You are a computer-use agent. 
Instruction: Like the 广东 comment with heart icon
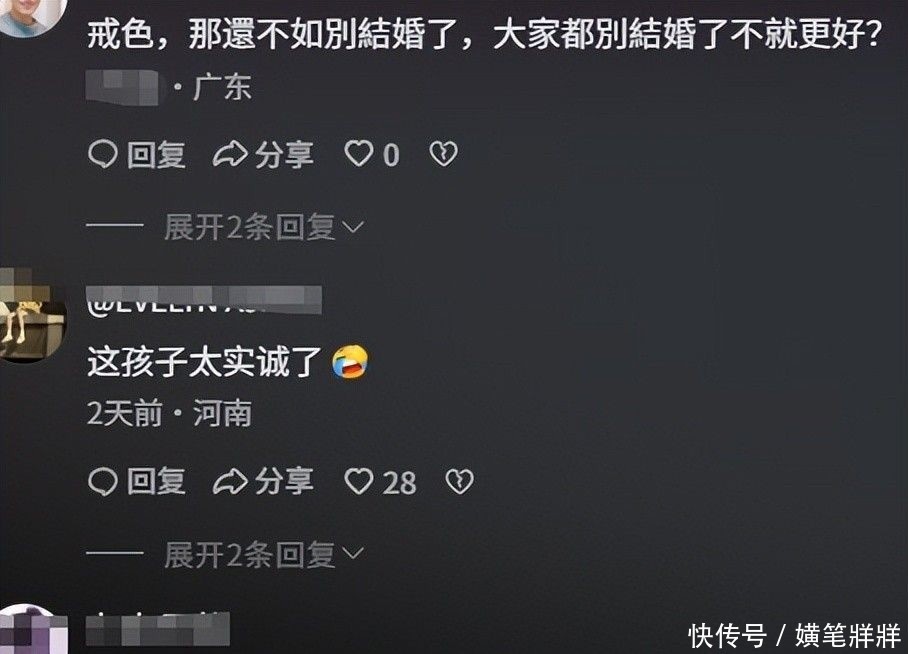pos(359,154)
